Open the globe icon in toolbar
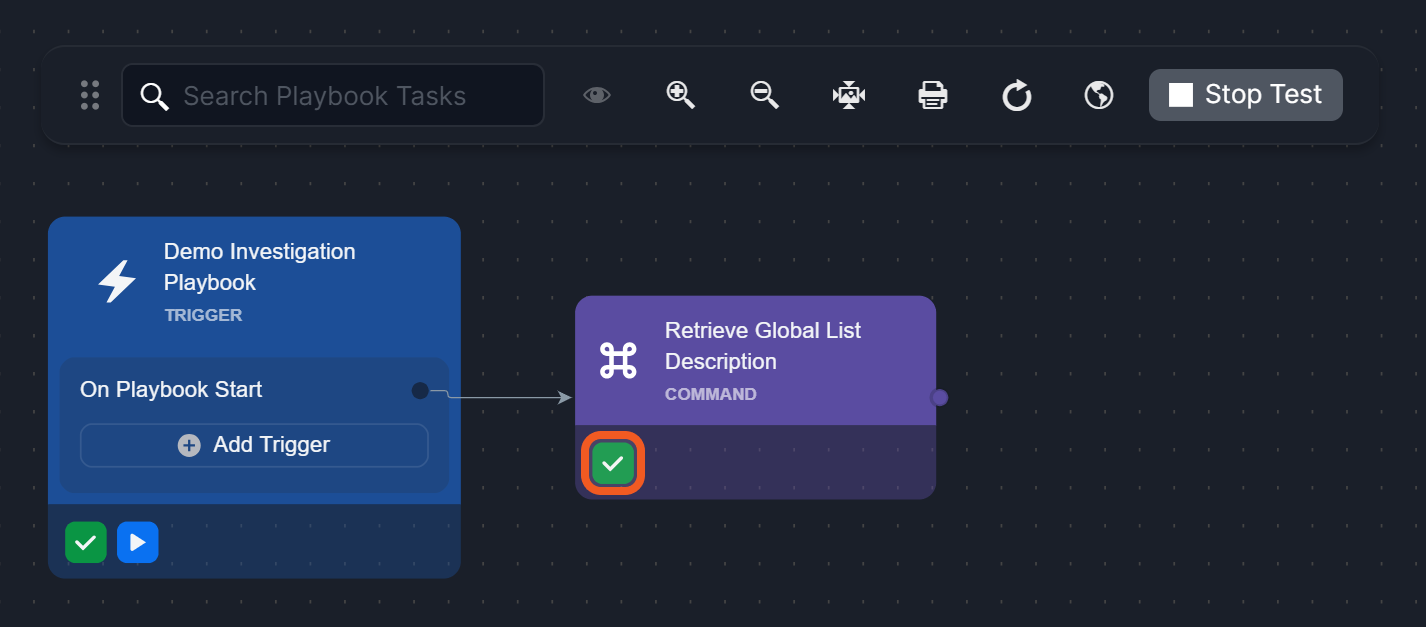 coord(1099,95)
